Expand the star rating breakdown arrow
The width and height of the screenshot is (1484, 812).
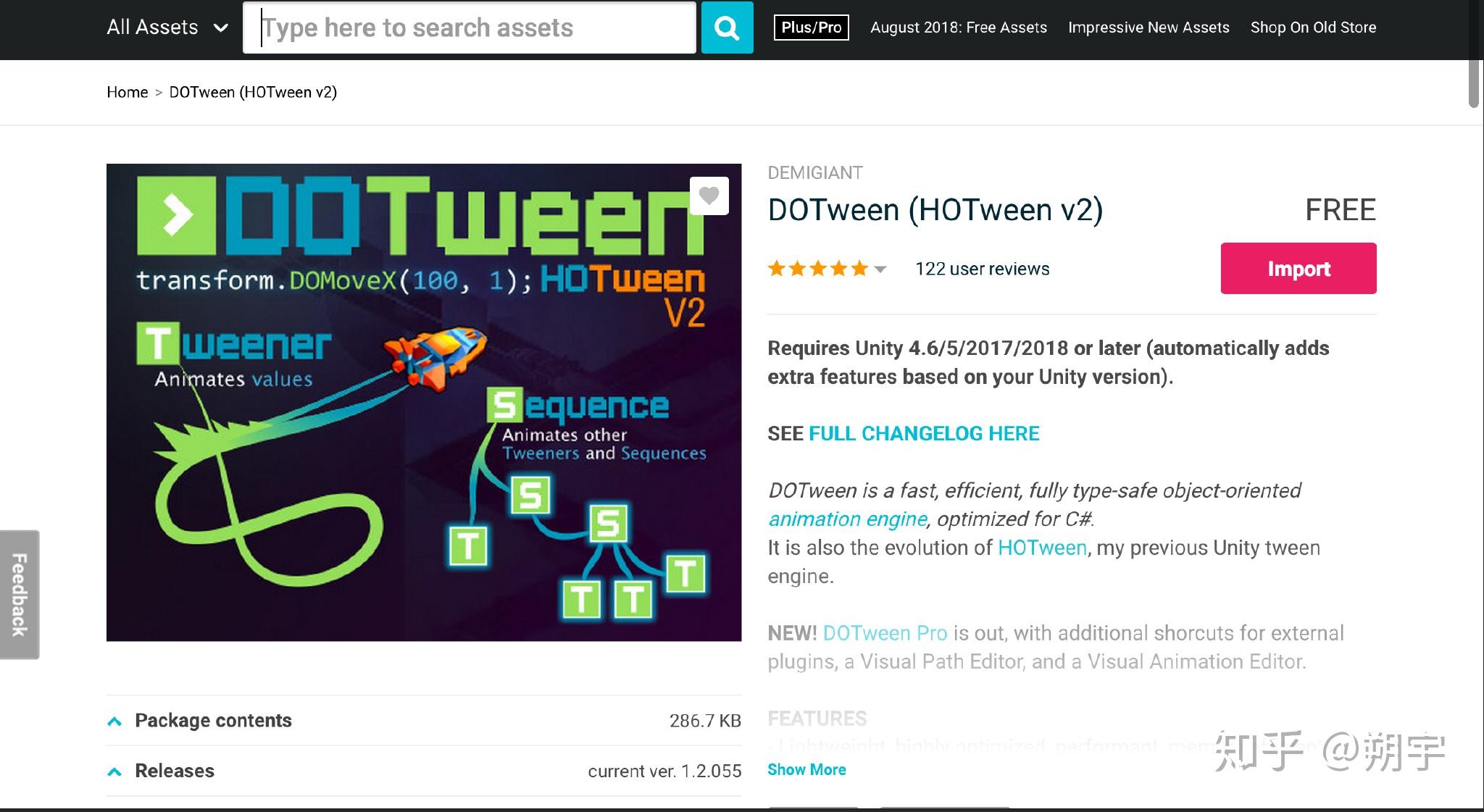click(x=880, y=269)
